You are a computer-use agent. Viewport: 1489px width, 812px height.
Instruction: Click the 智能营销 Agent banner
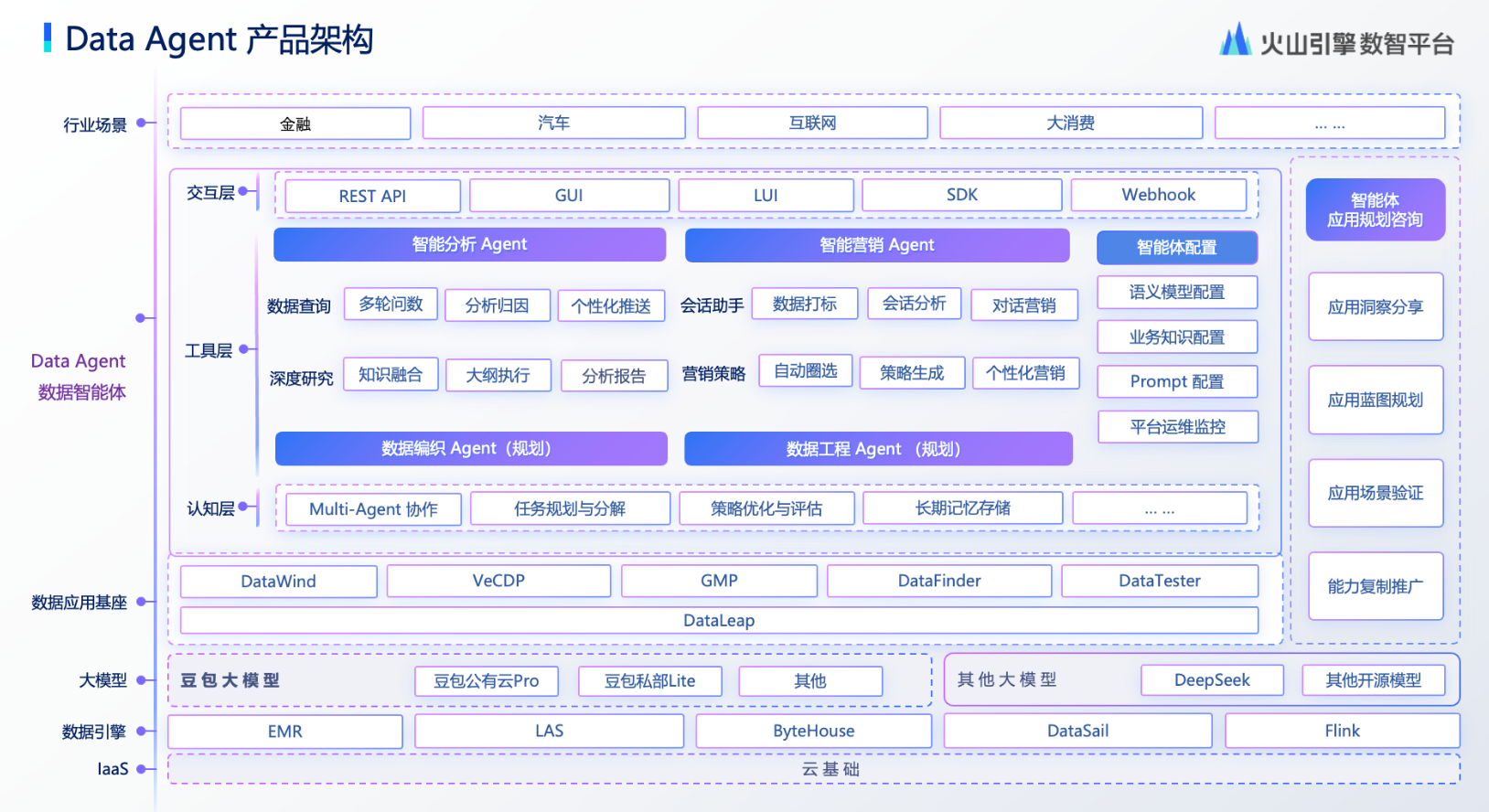(877, 245)
